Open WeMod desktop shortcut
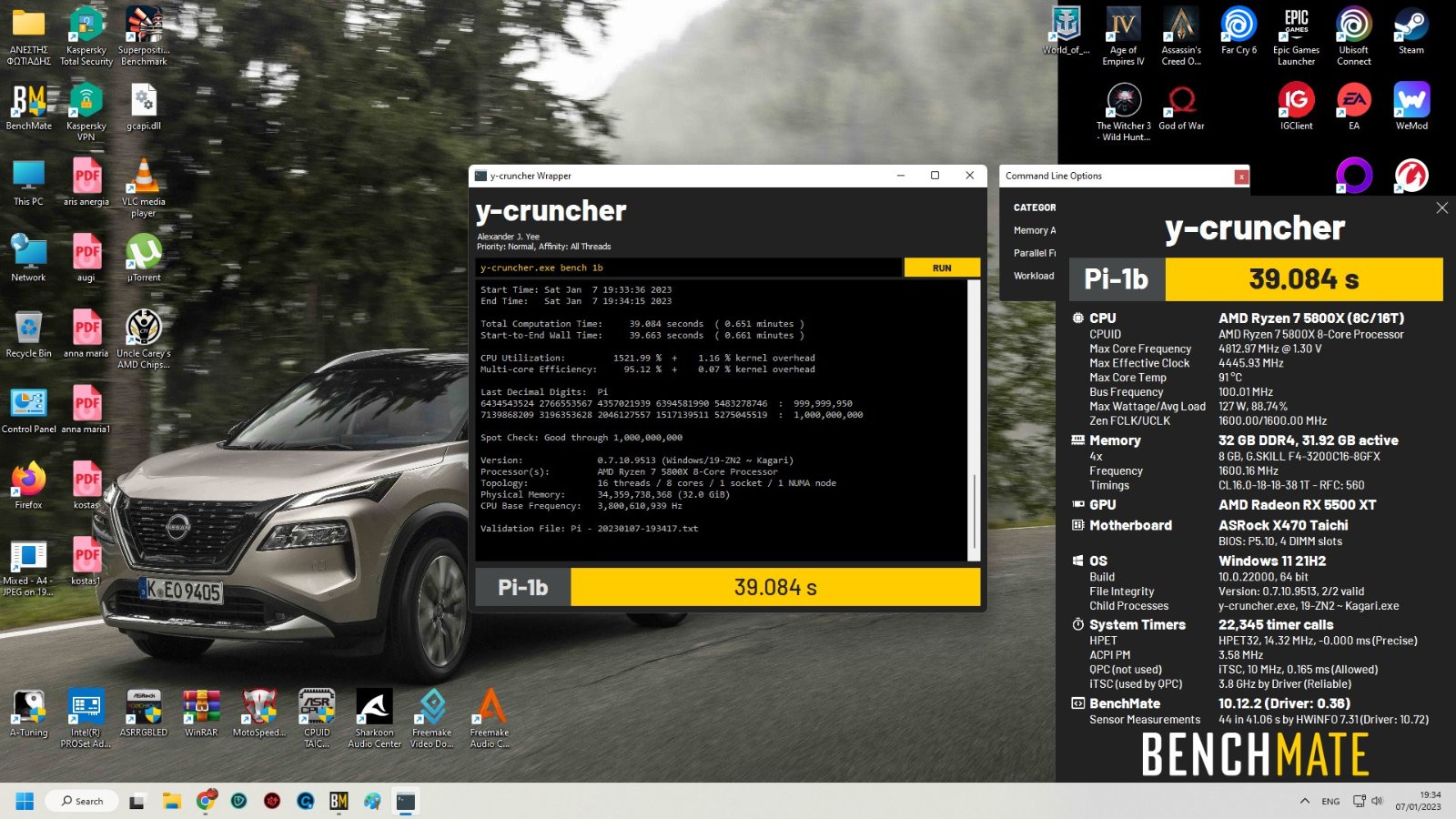1456x819 pixels. click(1411, 106)
